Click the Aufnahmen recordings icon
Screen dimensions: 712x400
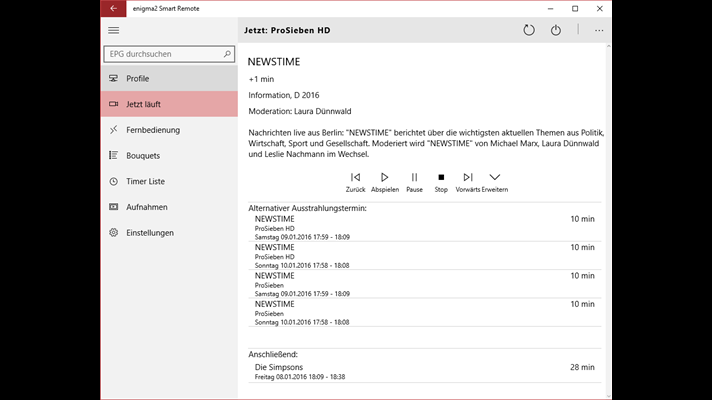click(x=114, y=207)
